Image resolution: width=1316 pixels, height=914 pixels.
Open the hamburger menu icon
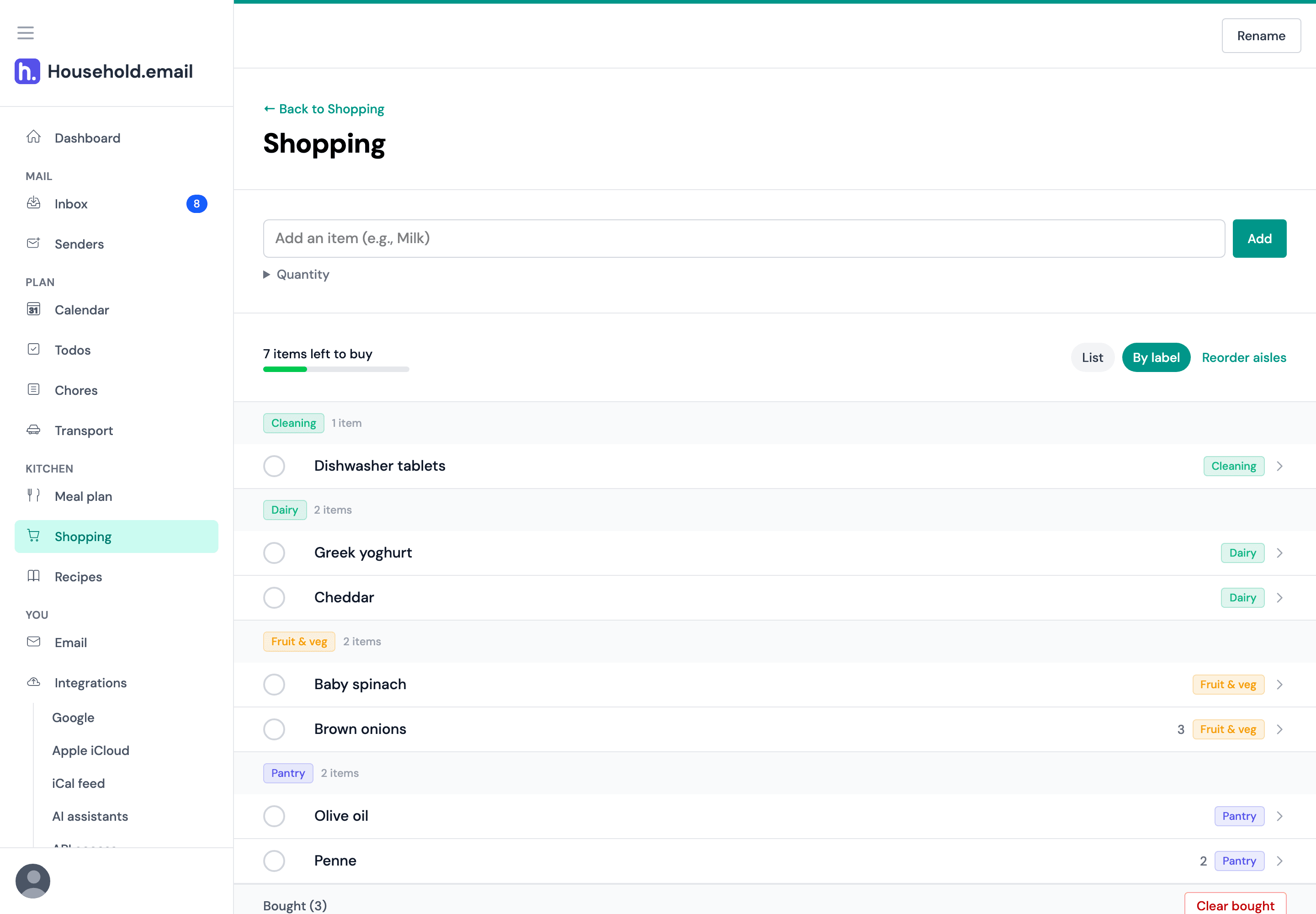click(x=25, y=32)
